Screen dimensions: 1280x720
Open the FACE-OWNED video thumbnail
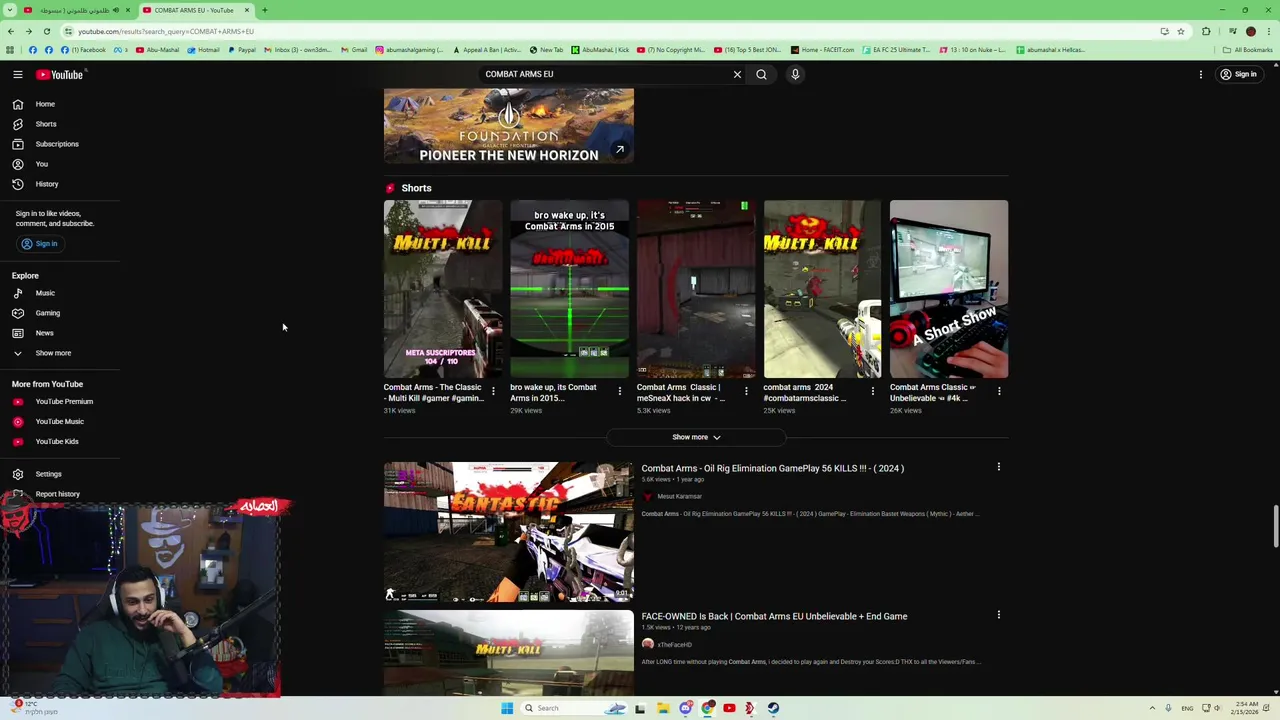[x=508, y=653]
